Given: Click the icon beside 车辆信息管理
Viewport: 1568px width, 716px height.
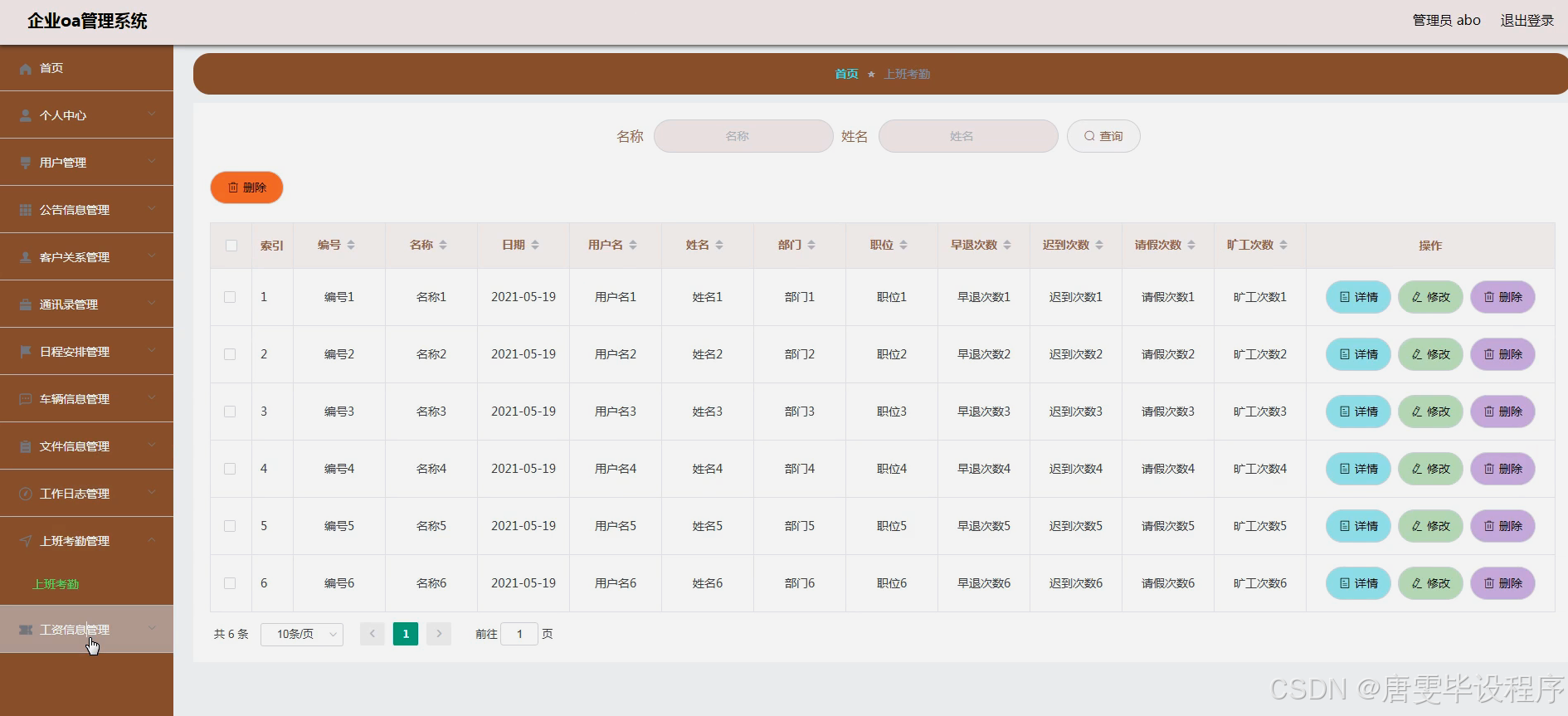Looking at the screenshot, I should click(26, 400).
